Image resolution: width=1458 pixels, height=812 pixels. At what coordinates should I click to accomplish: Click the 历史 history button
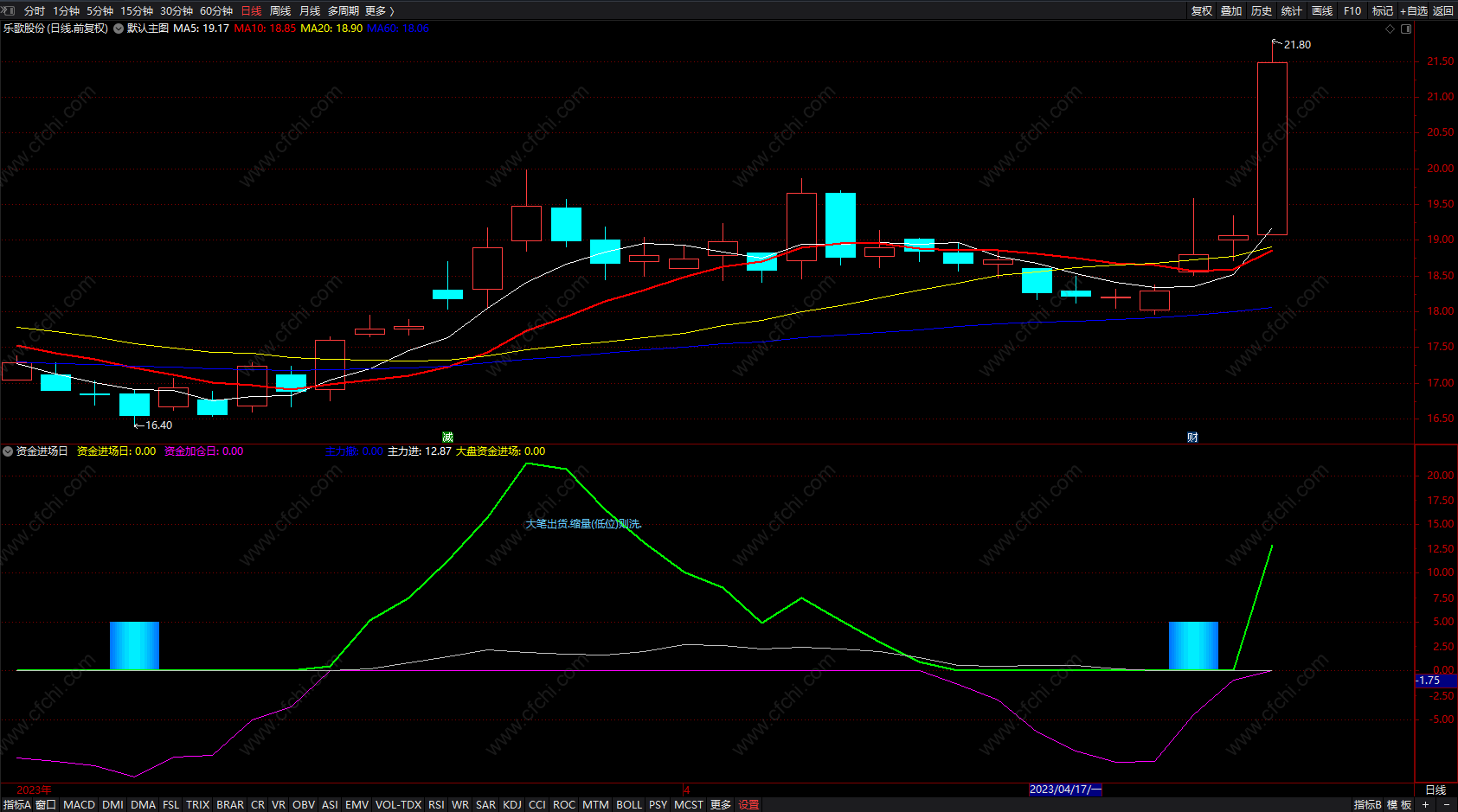[1262, 10]
